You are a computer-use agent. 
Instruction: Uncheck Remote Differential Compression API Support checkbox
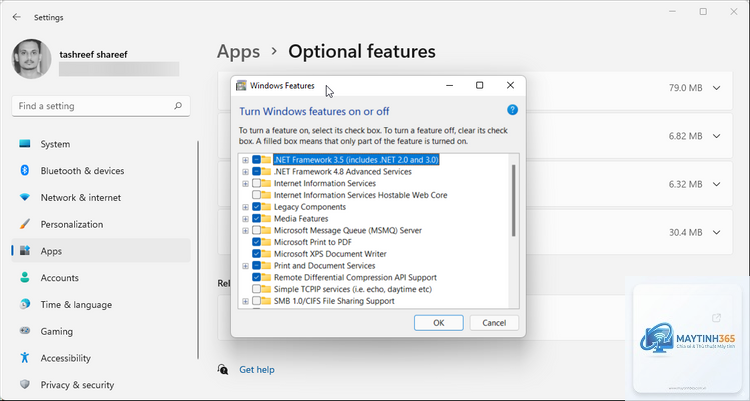(x=256, y=278)
